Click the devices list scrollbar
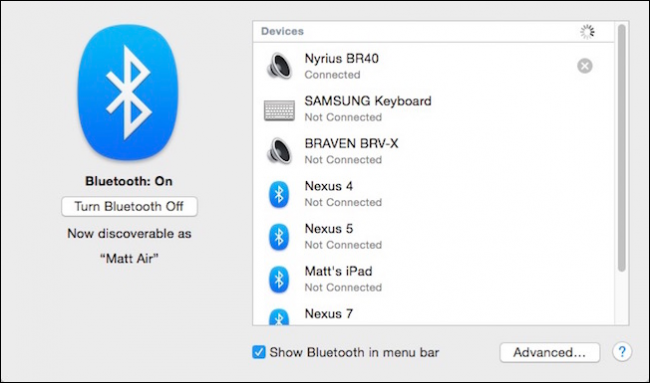The height and width of the screenshot is (383, 650). (621, 148)
